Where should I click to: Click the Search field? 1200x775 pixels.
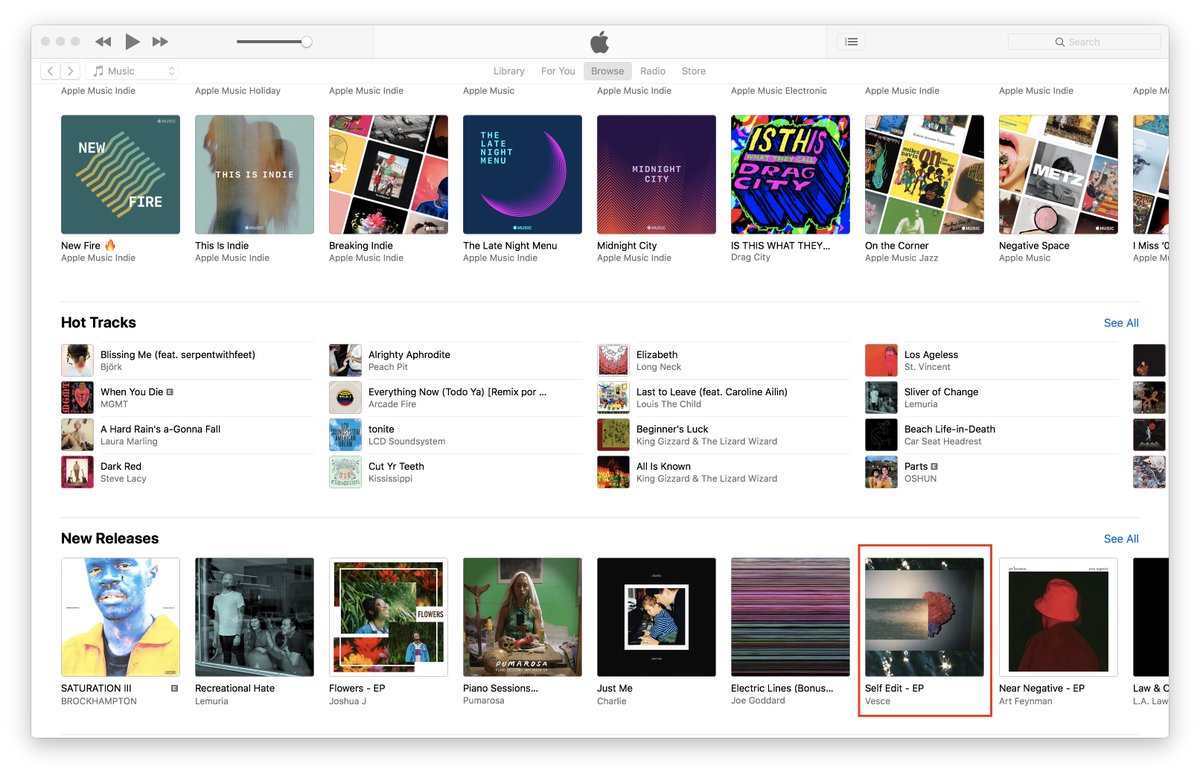pos(1085,42)
